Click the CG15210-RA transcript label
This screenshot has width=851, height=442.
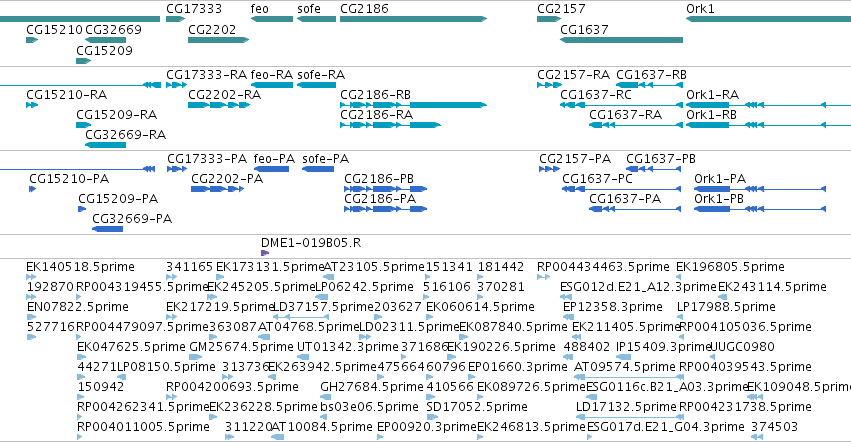tap(67, 94)
